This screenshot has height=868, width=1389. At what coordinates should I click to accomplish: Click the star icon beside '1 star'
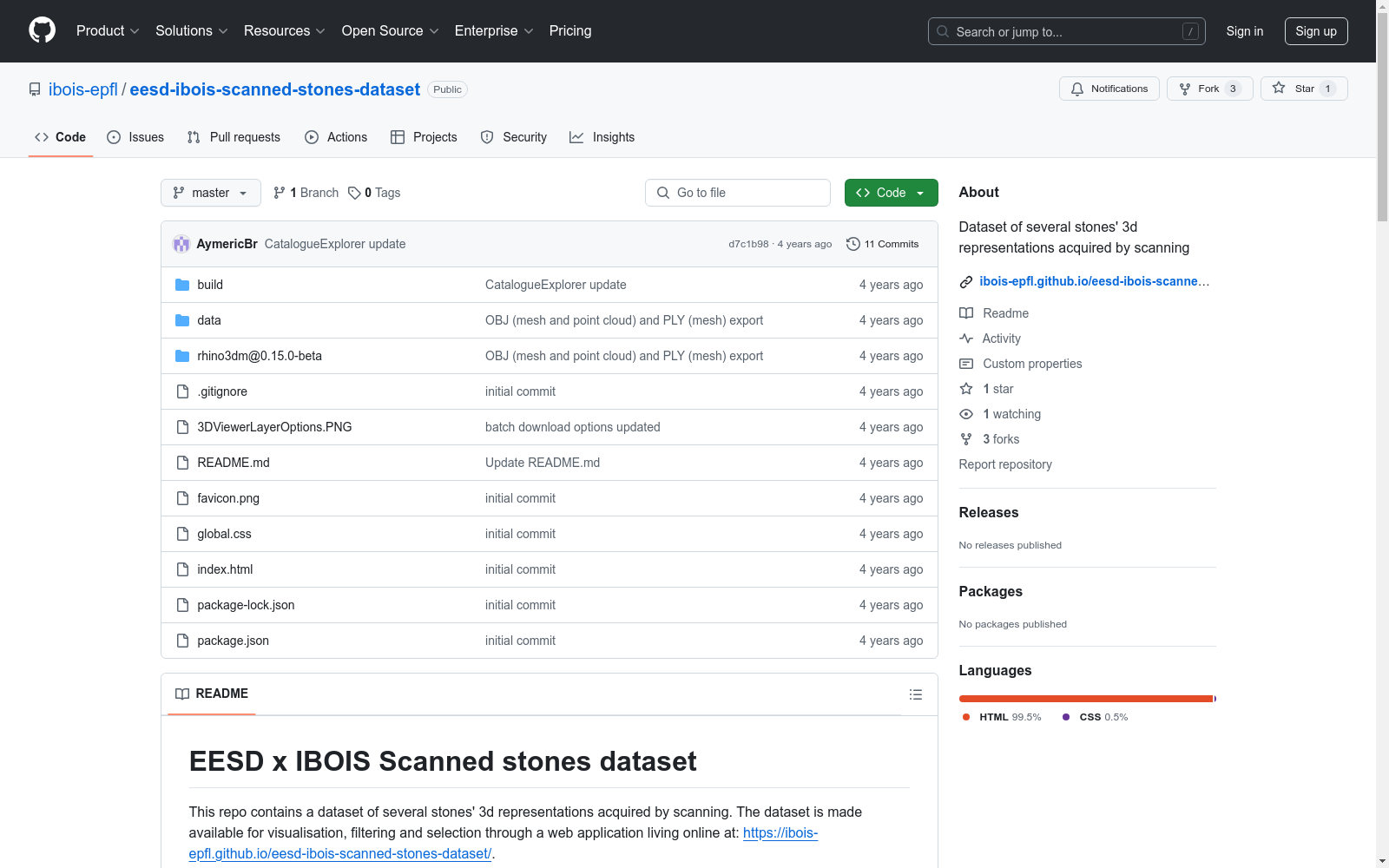tap(966, 389)
